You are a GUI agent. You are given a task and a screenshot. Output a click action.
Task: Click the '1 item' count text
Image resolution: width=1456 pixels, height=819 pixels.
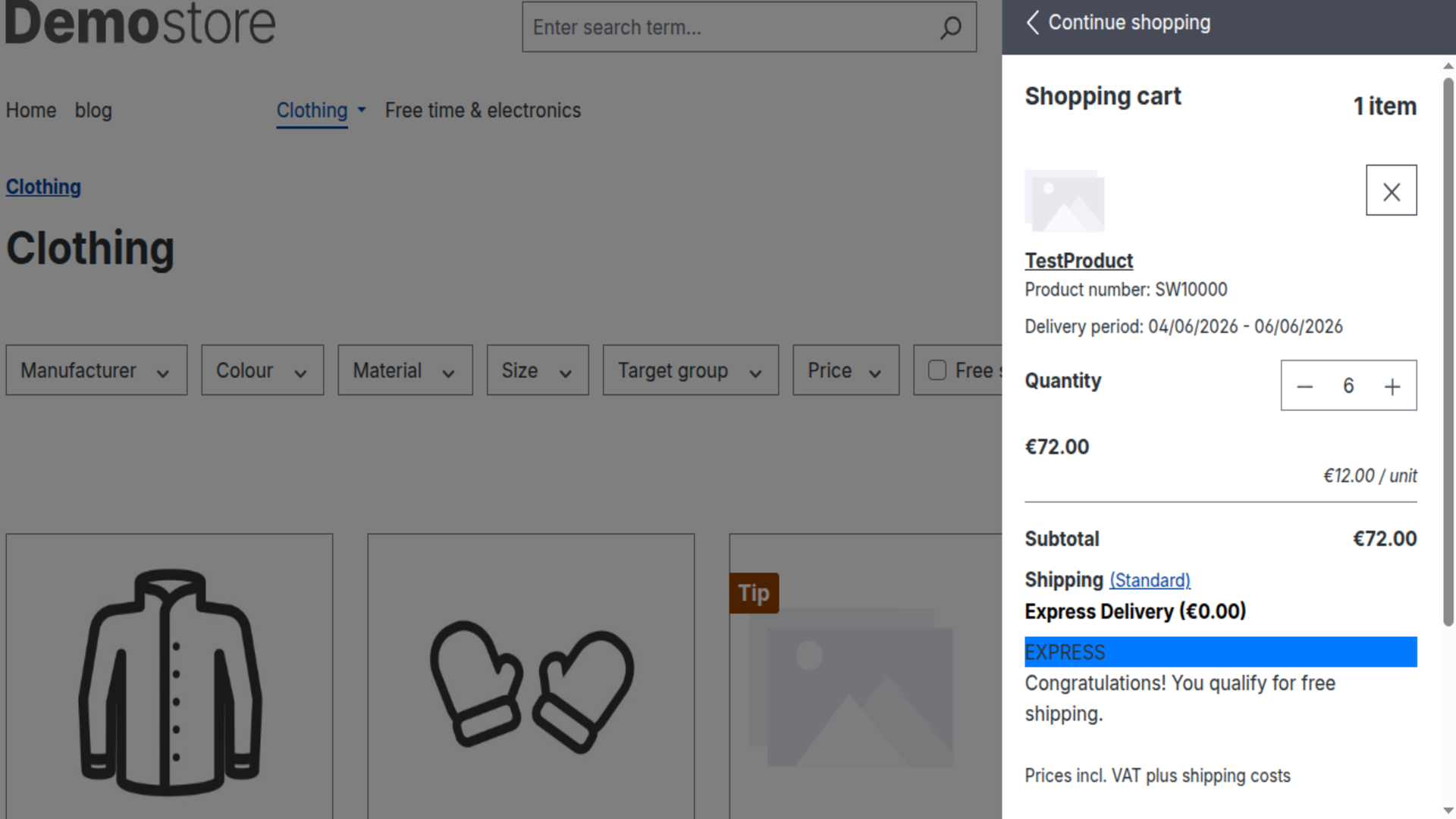[1385, 106]
